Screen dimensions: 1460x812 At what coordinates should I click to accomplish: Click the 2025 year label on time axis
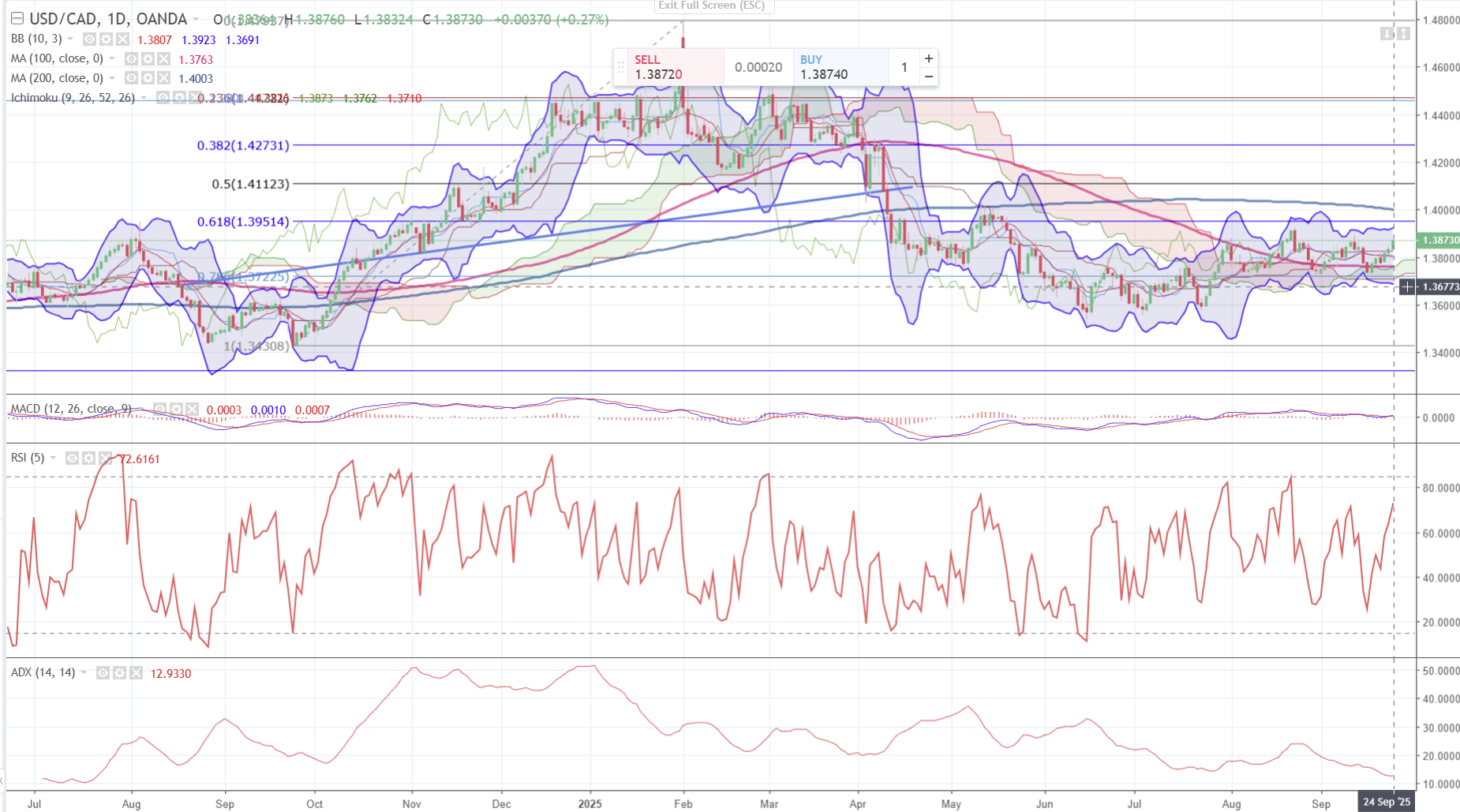pyautogui.click(x=590, y=803)
